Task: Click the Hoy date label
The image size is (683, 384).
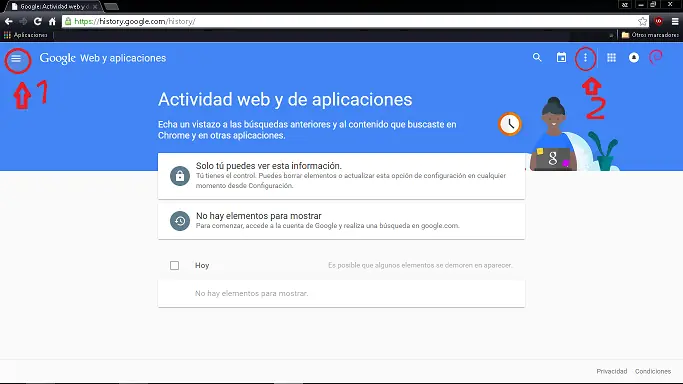Action: point(202,265)
